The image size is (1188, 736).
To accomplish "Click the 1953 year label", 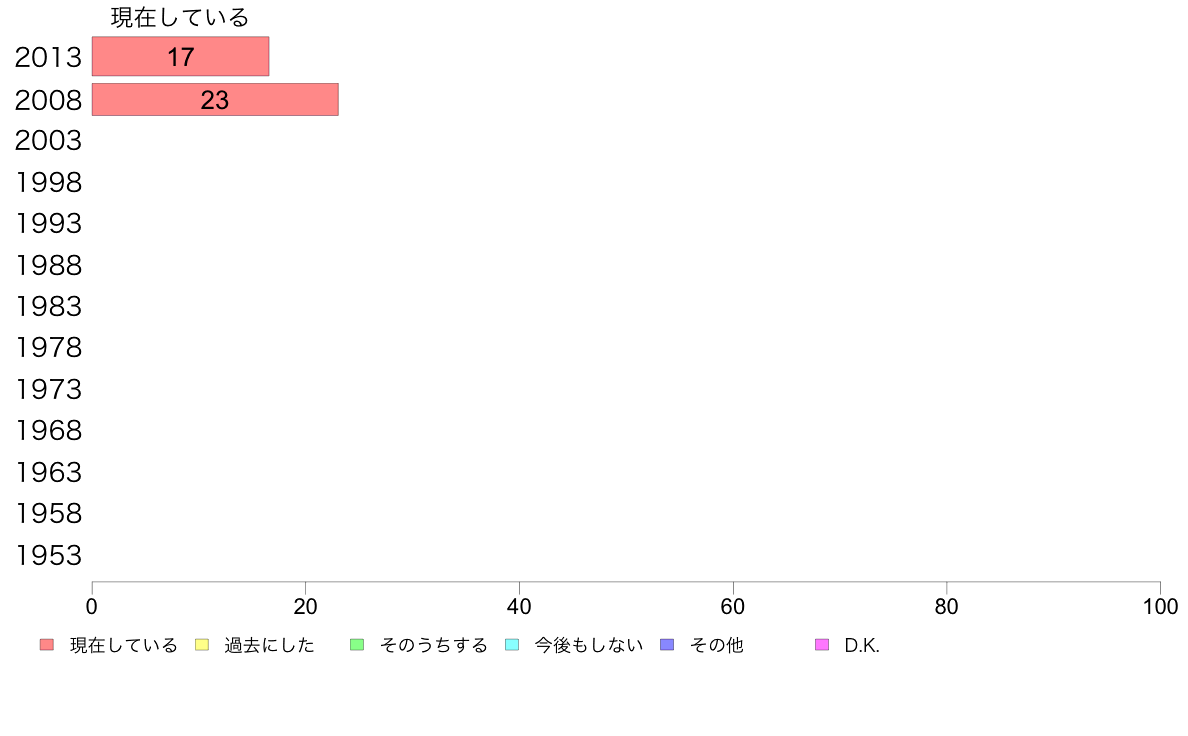I will click(x=48, y=556).
